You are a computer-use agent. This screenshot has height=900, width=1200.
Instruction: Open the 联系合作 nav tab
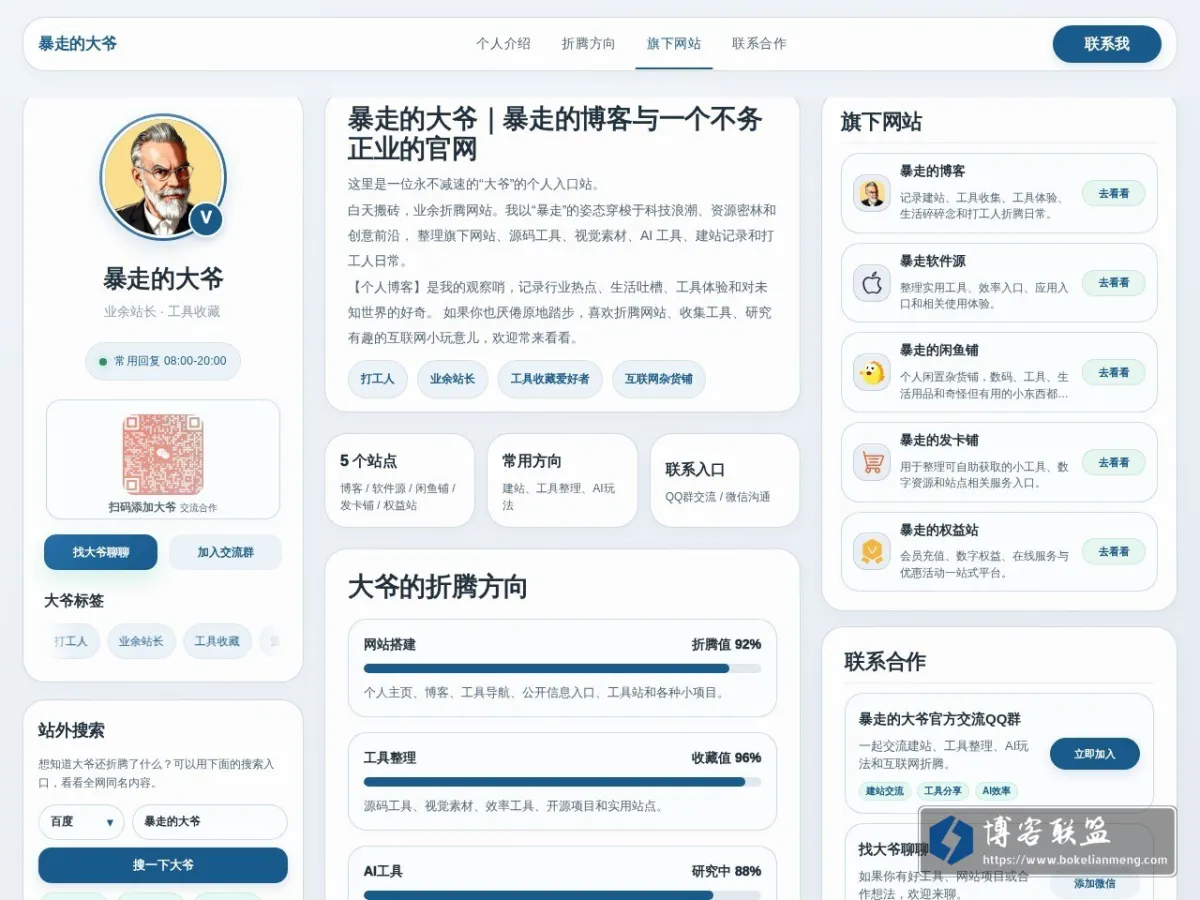pos(759,44)
